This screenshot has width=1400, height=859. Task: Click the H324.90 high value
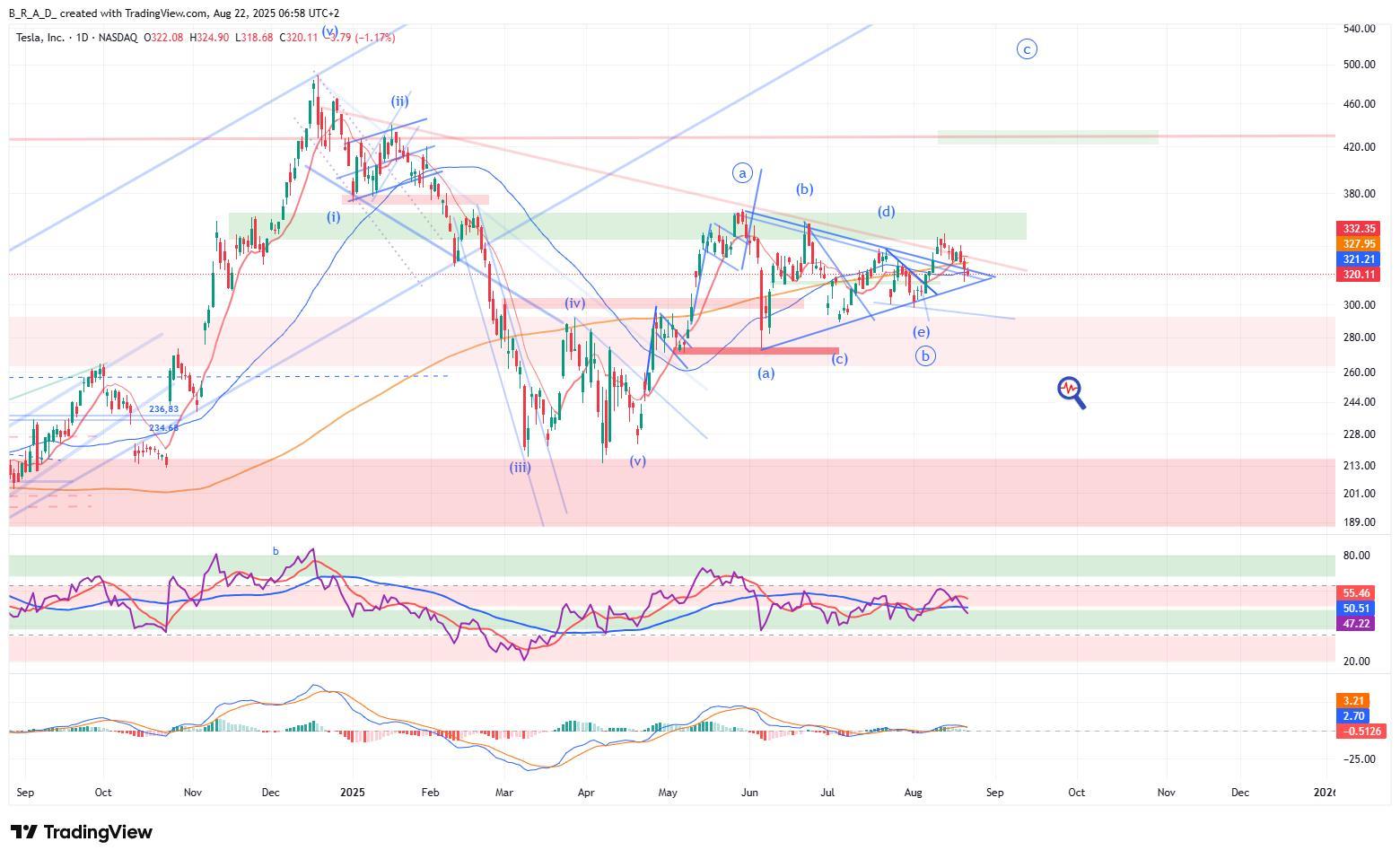pyautogui.click(x=210, y=38)
